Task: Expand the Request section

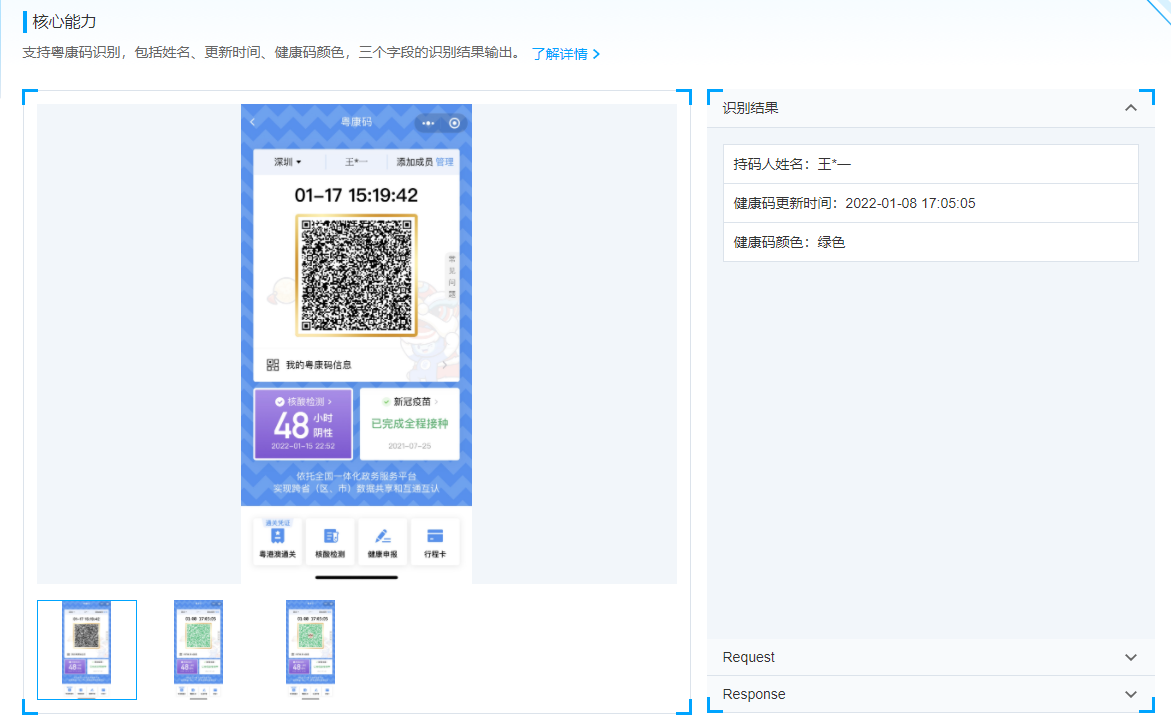Action: (x=931, y=657)
